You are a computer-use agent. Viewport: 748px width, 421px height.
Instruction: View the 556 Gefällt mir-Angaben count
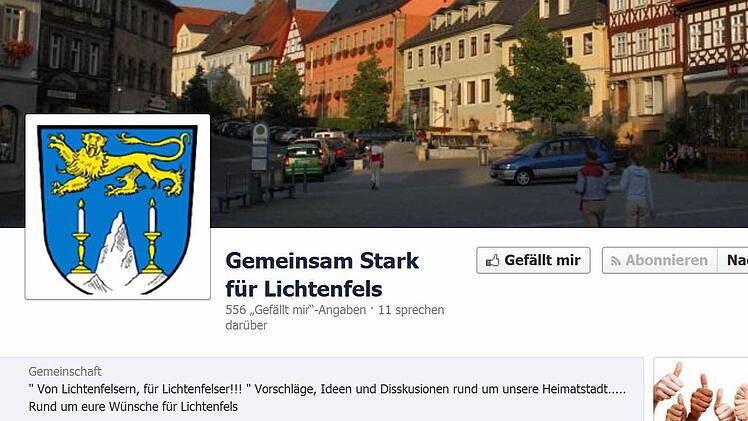point(295,310)
